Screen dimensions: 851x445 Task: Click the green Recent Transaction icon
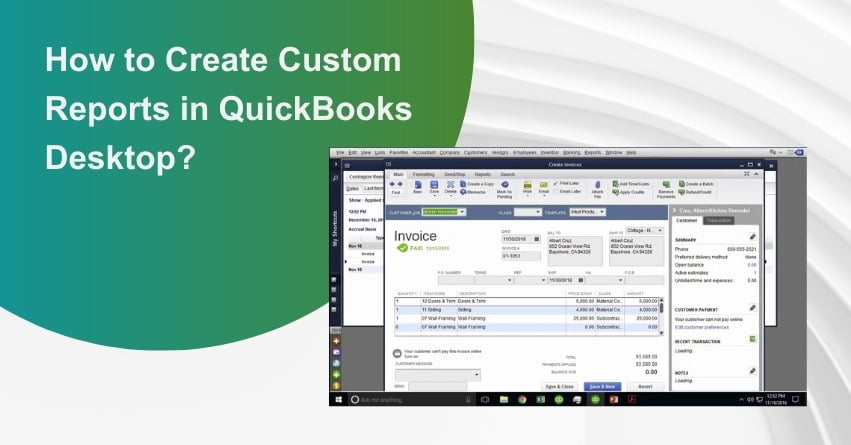[x=752, y=339]
